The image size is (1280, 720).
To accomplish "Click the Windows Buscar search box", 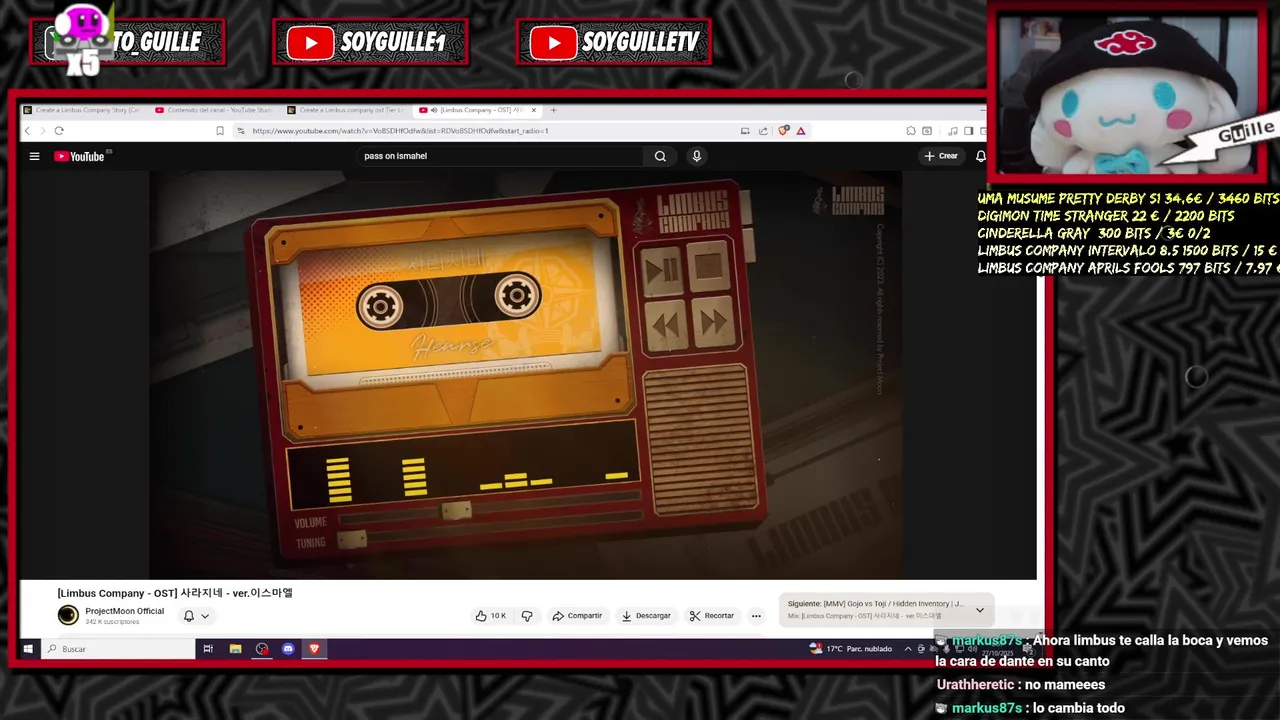I will [119, 649].
